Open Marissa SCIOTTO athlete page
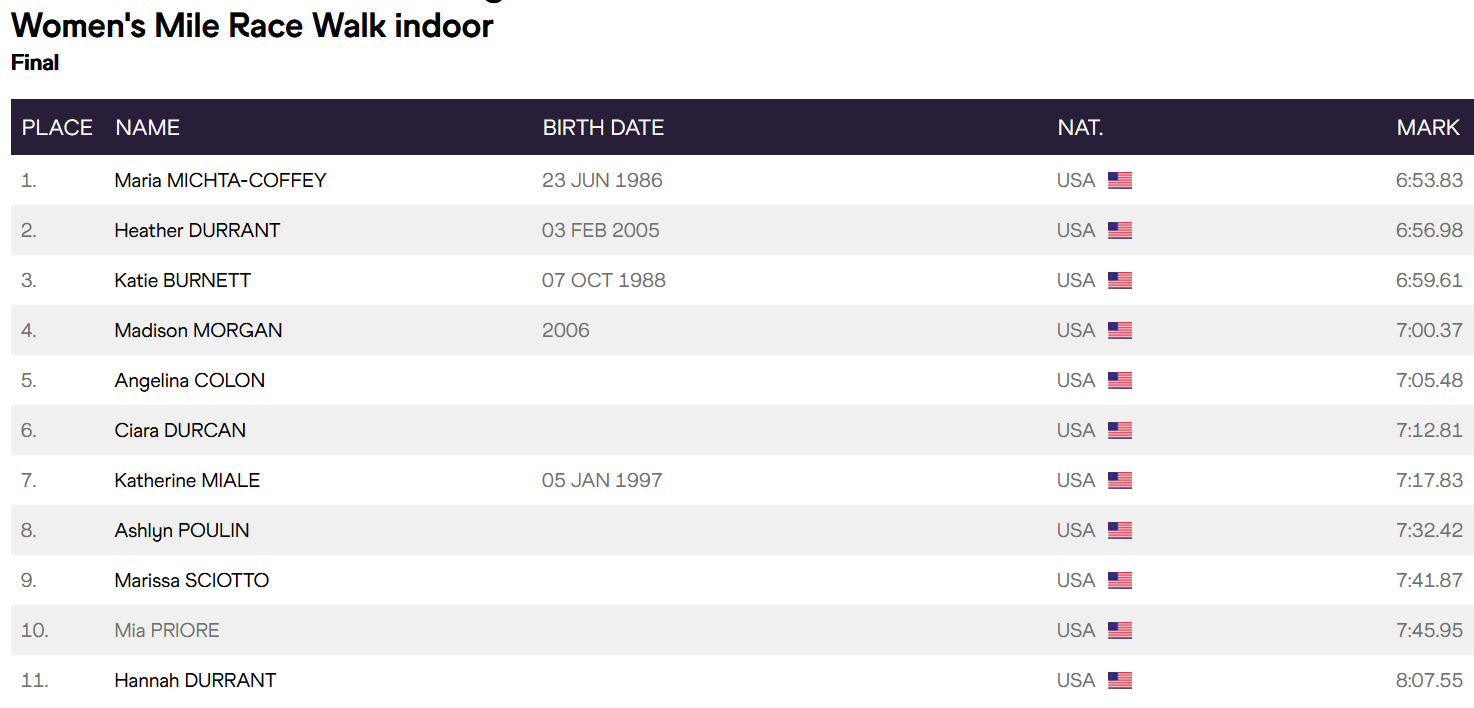 pyautogui.click(x=192, y=580)
